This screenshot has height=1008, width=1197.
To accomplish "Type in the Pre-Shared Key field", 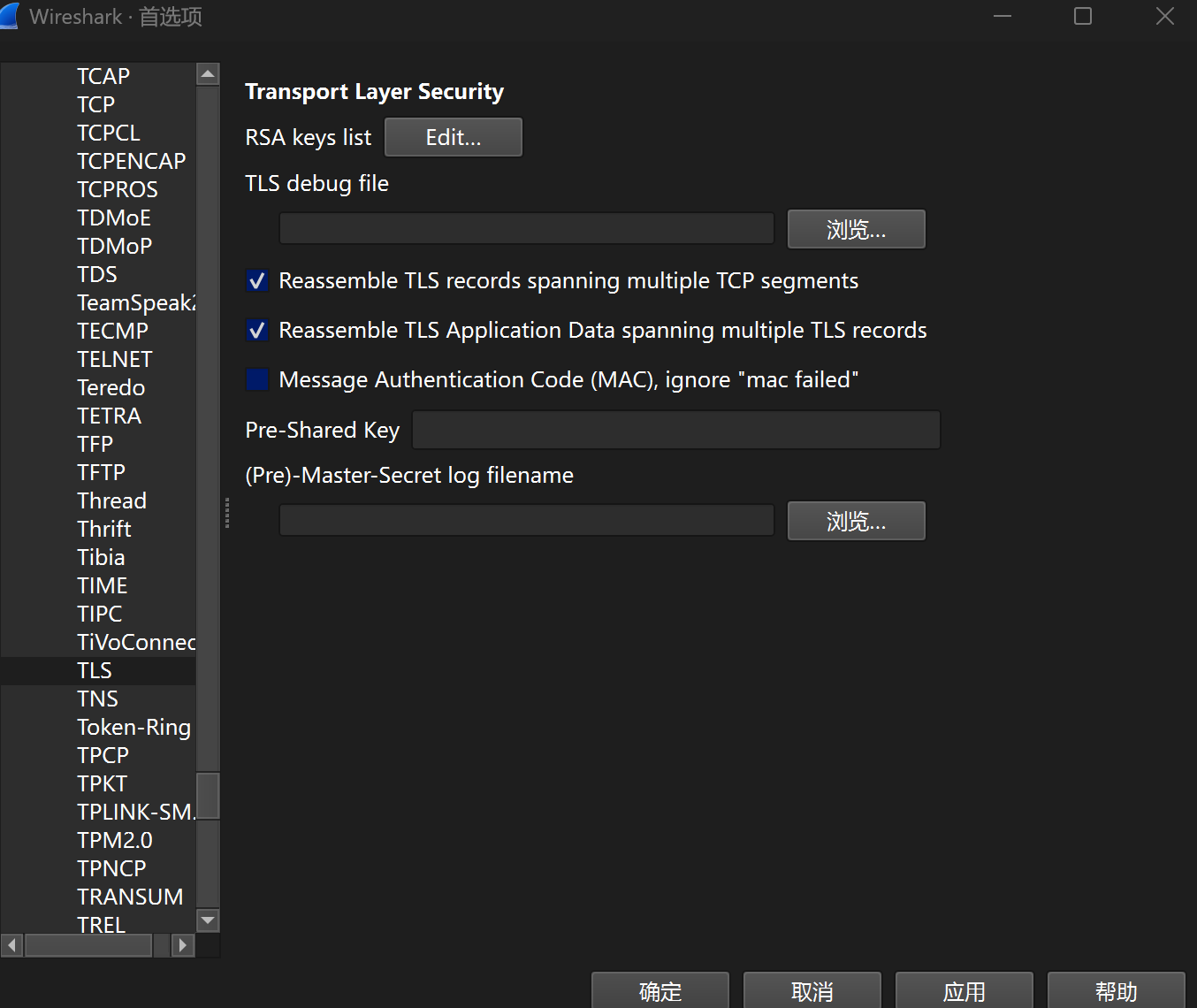I will (675, 430).
